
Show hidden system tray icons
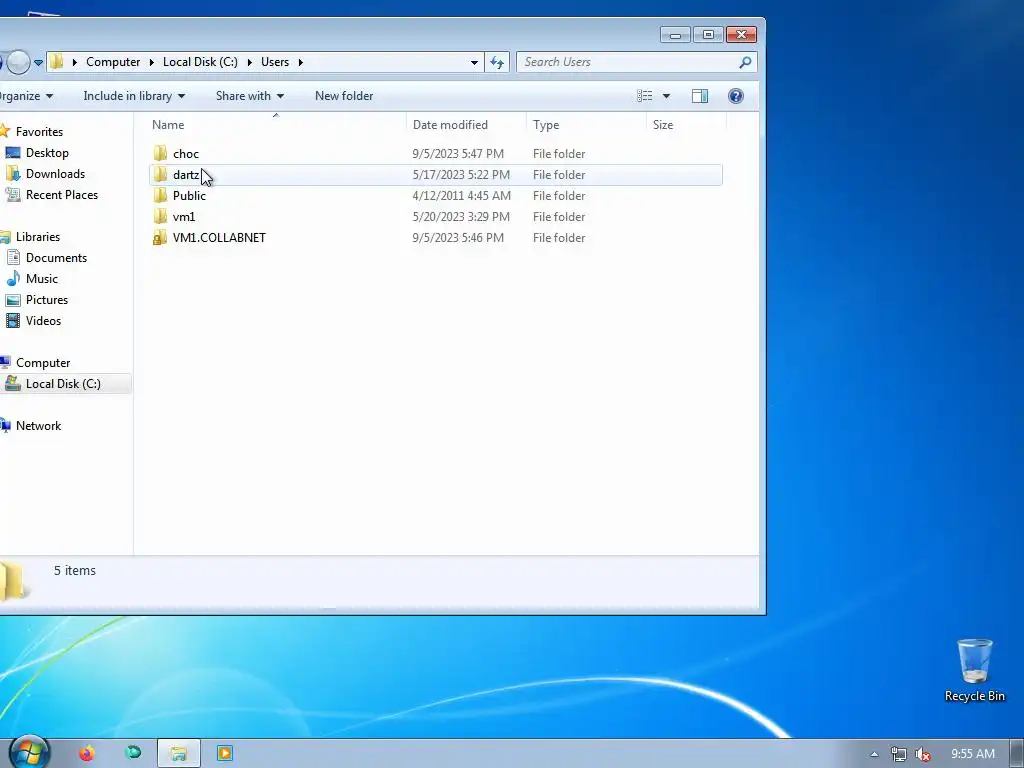point(874,754)
